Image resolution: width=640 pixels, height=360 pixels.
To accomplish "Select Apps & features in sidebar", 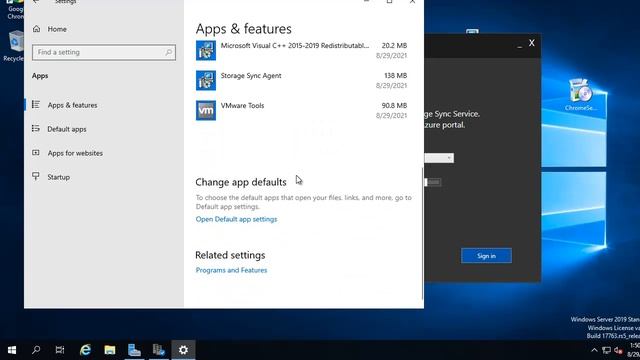I will [72, 105].
